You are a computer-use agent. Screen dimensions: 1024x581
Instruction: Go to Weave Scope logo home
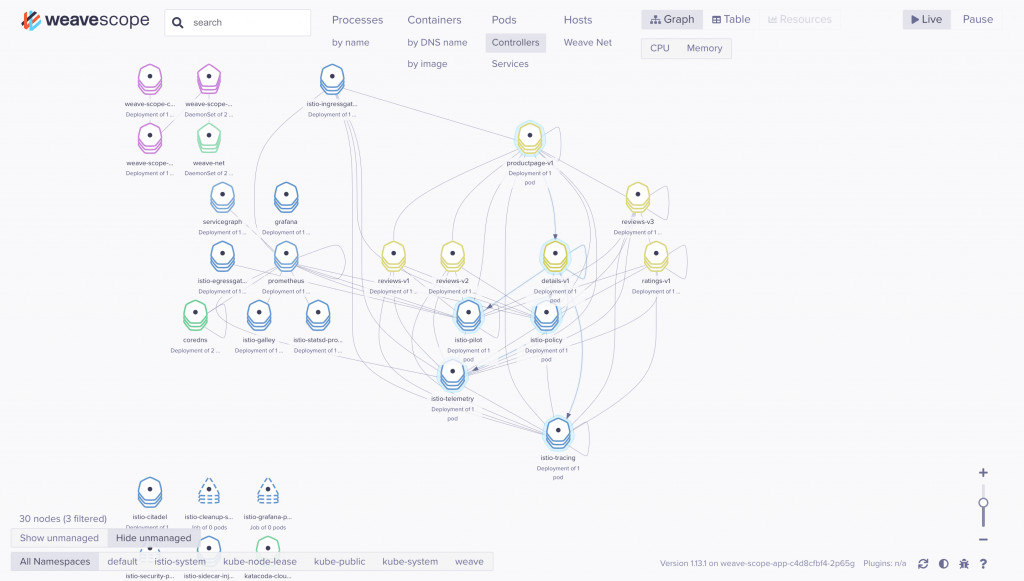[85, 20]
